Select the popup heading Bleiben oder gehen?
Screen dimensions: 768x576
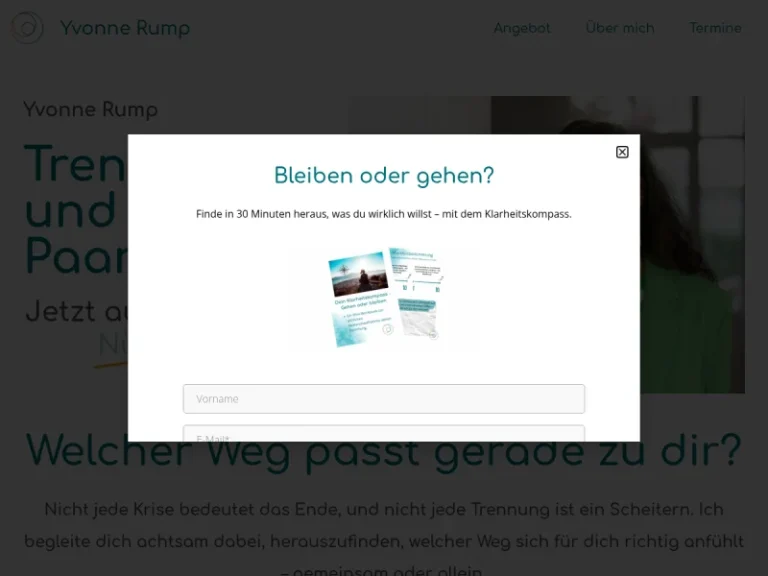(384, 176)
